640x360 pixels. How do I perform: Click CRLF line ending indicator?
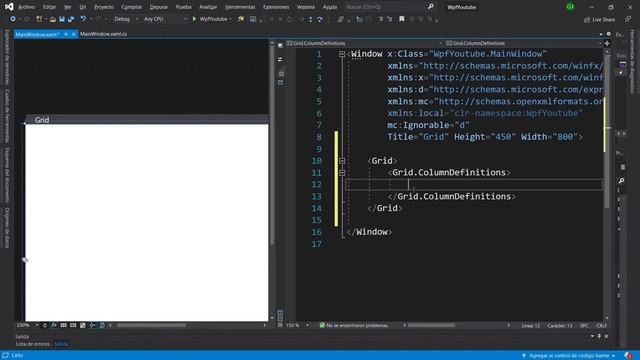coord(601,325)
